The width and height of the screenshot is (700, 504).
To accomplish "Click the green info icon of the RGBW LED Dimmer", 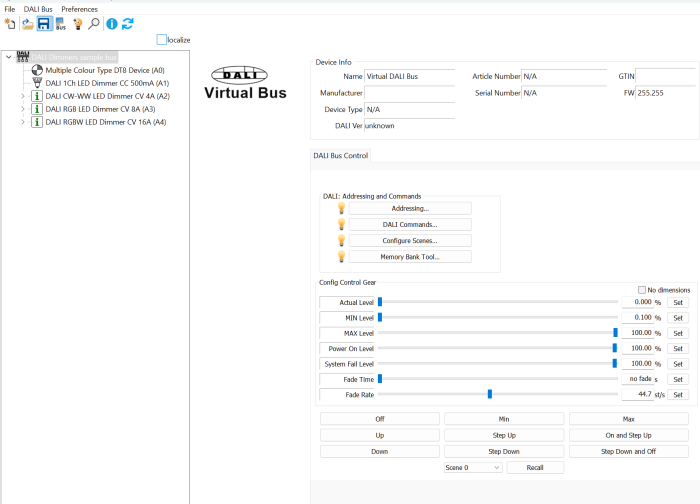I will coord(37,122).
